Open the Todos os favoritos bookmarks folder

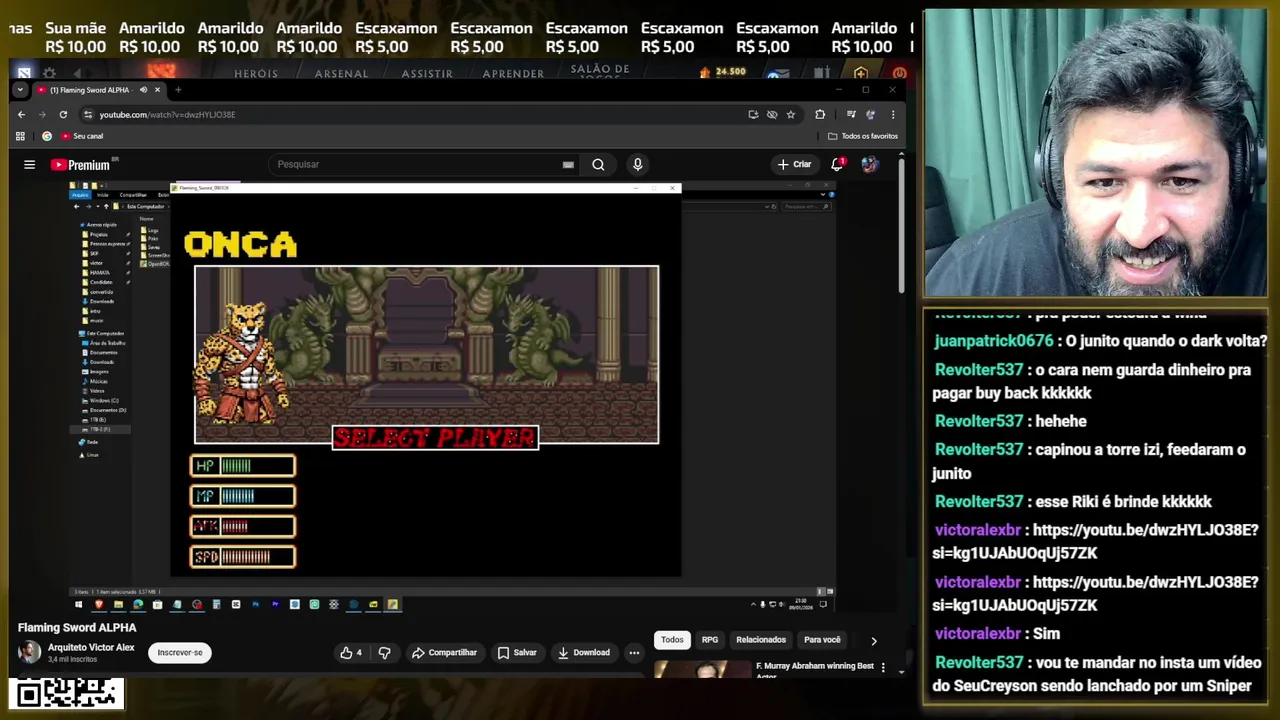pos(863,136)
